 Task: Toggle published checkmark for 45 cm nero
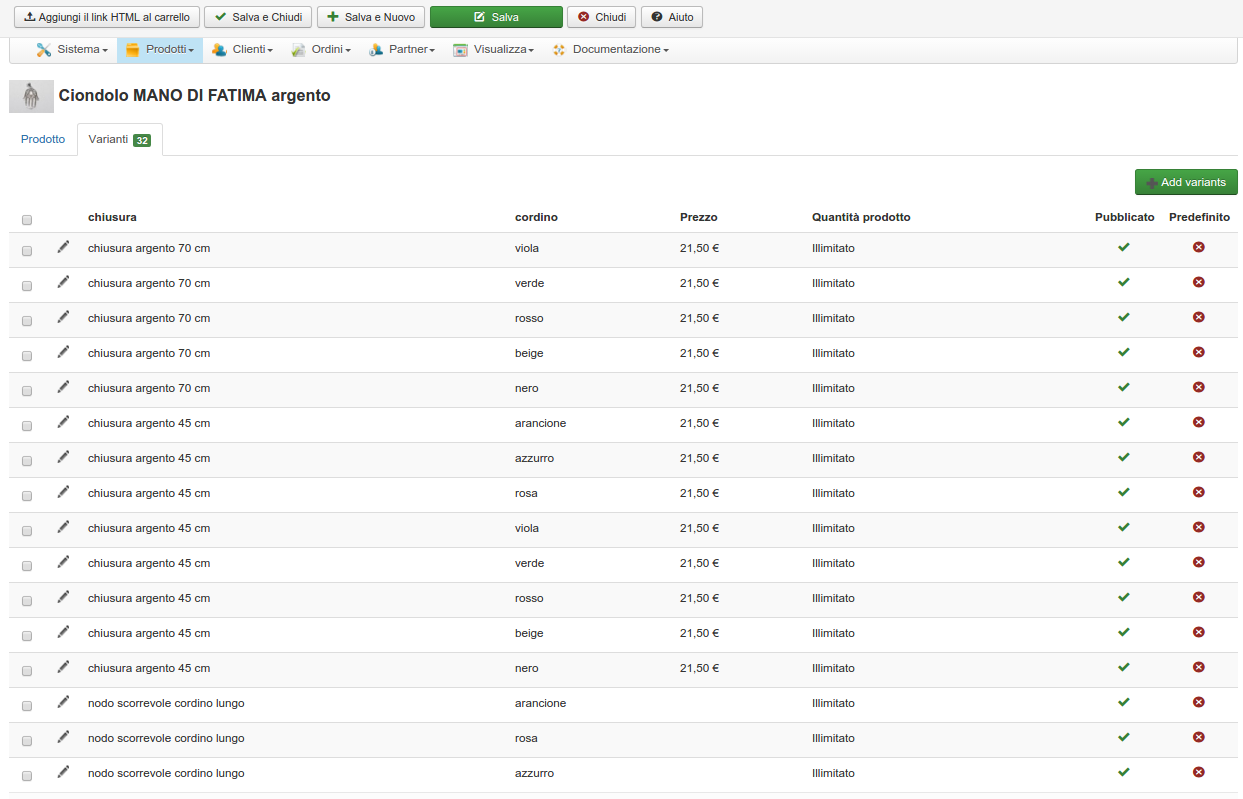1124,667
